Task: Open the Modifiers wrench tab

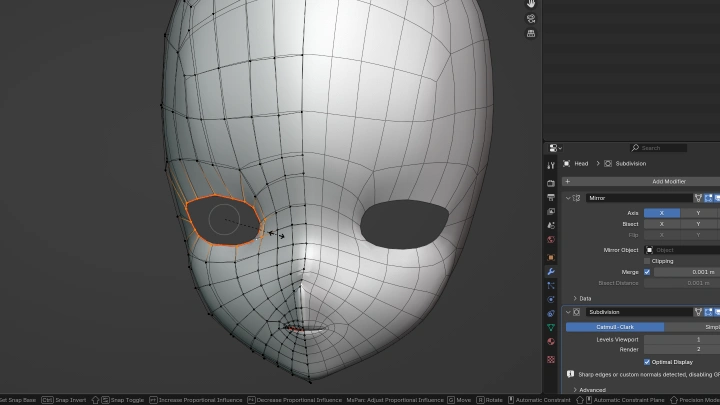Action: (551, 271)
